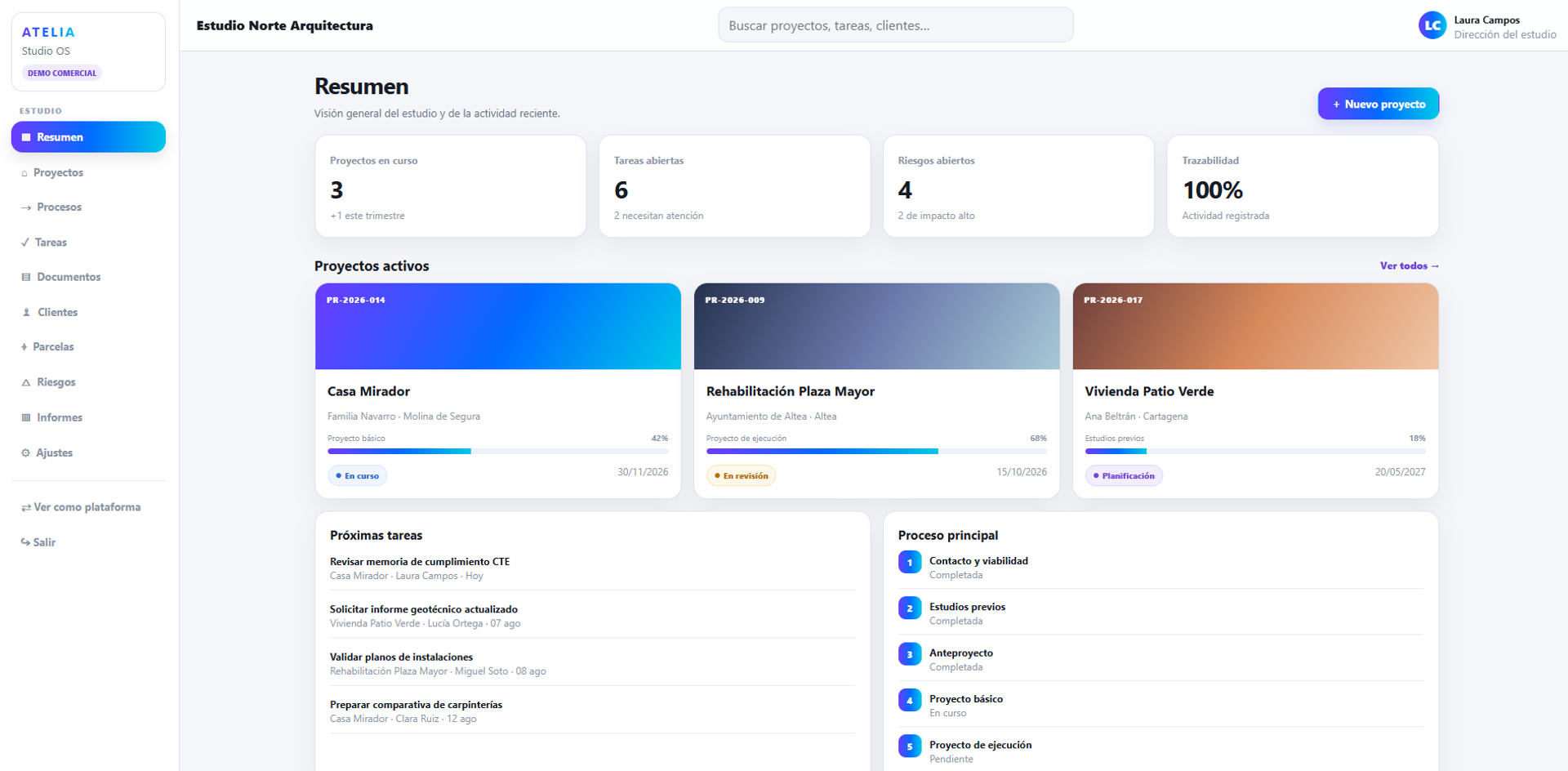The image size is (1568, 771).
Task: Click the Planificación status badge
Action: (1124, 476)
